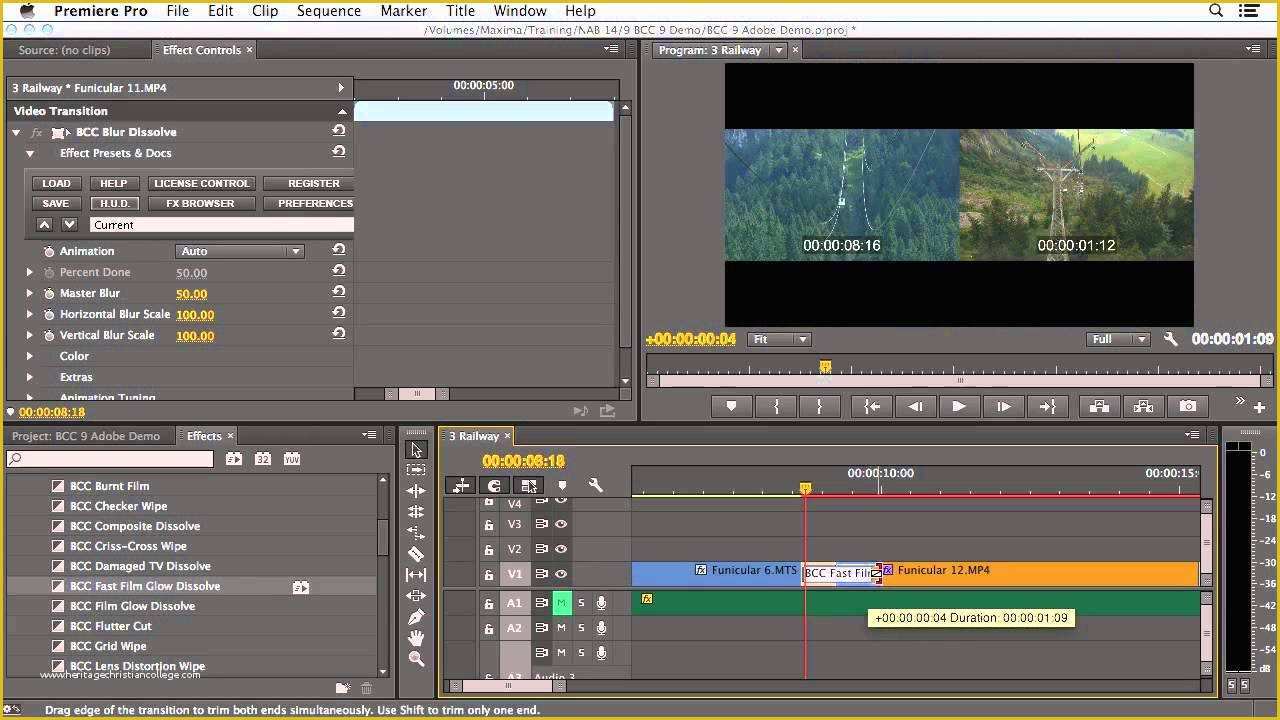Toggle Linked Selection in the timeline
This screenshot has width=1280, height=720.
(x=528, y=485)
